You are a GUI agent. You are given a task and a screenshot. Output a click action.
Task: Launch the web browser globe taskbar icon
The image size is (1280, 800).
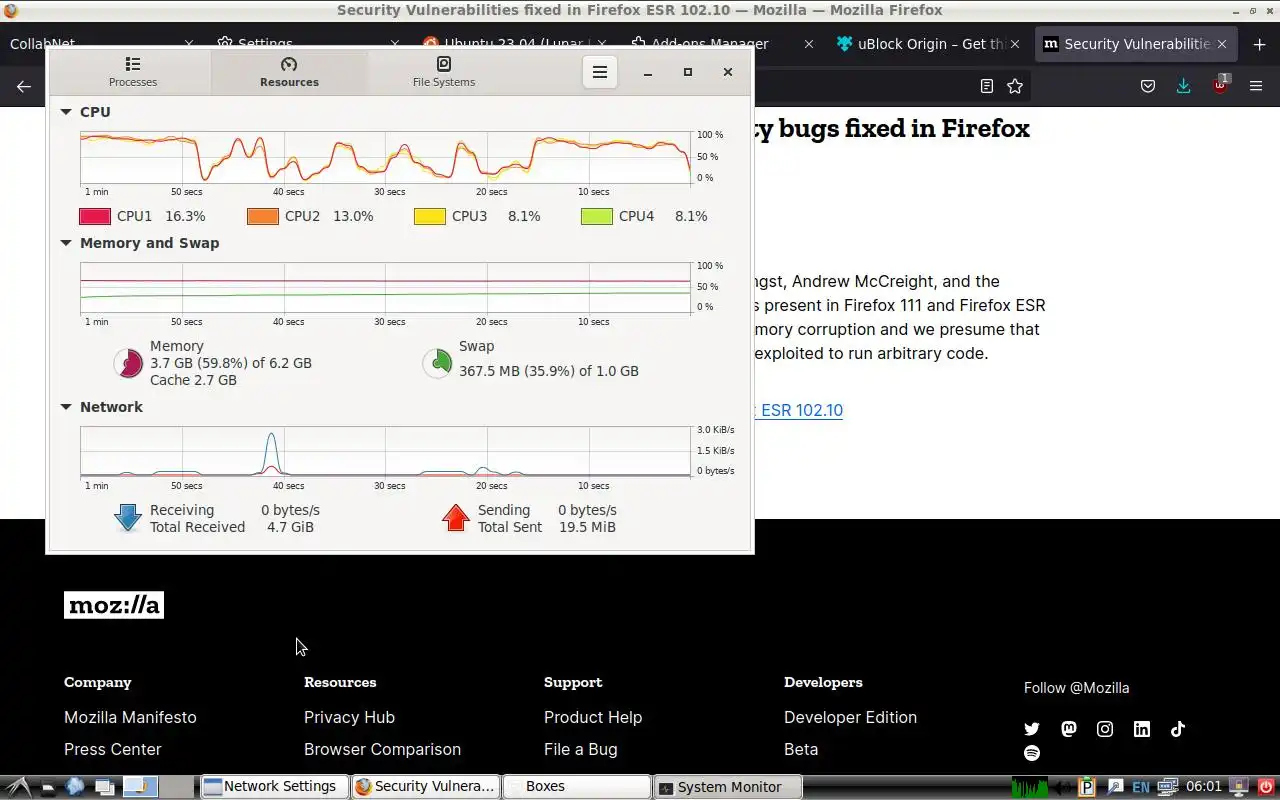(x=75, y=787)
